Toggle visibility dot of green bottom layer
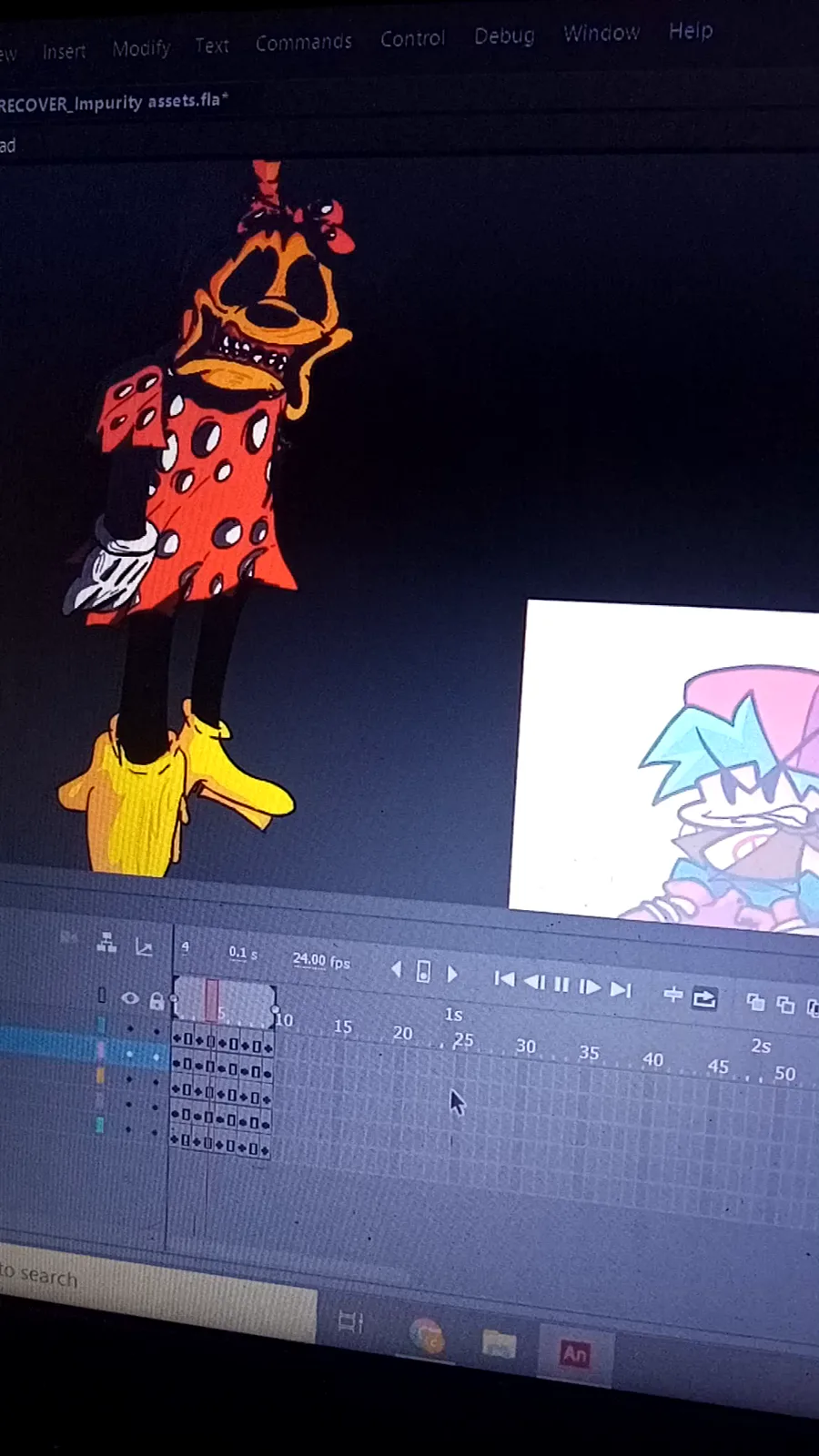This screenshot has width=819, height=1456. (x=128, y=1129)
